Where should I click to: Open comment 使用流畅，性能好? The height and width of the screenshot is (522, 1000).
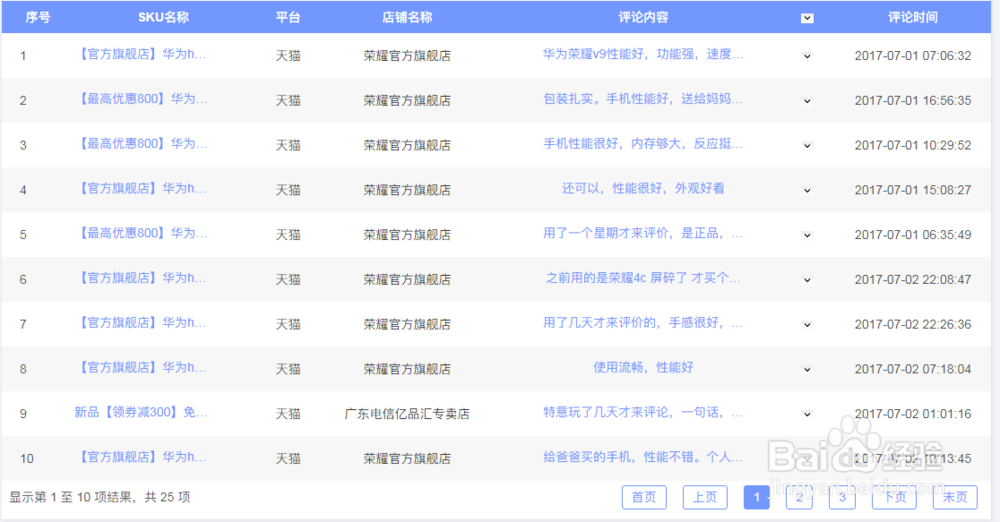643,367
